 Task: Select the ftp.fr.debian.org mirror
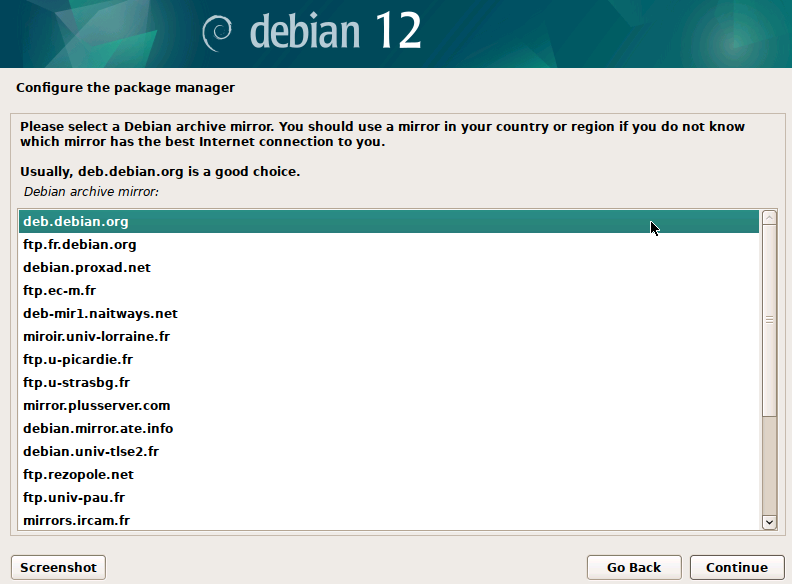coord(80,244)
